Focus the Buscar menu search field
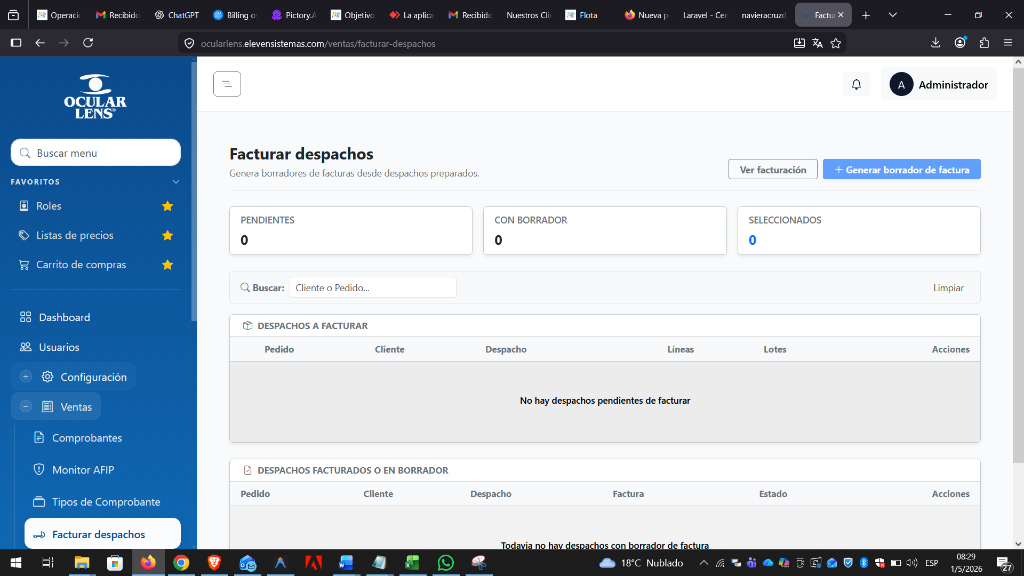 96,153
